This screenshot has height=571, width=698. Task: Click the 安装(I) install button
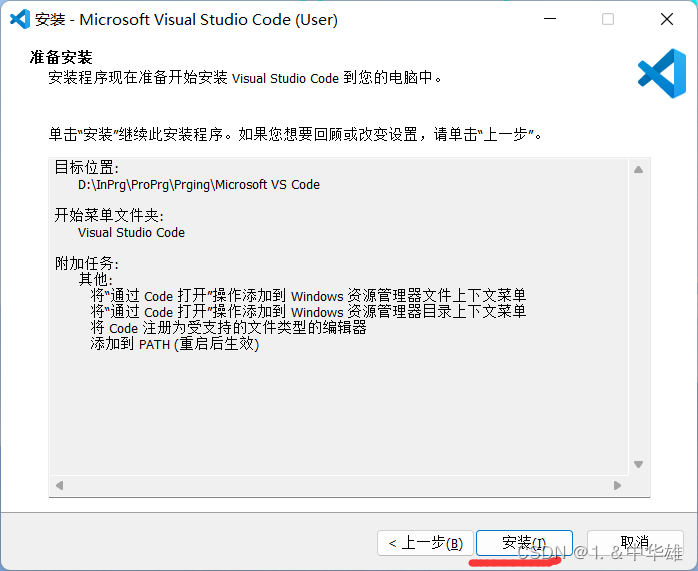point(524,543)
